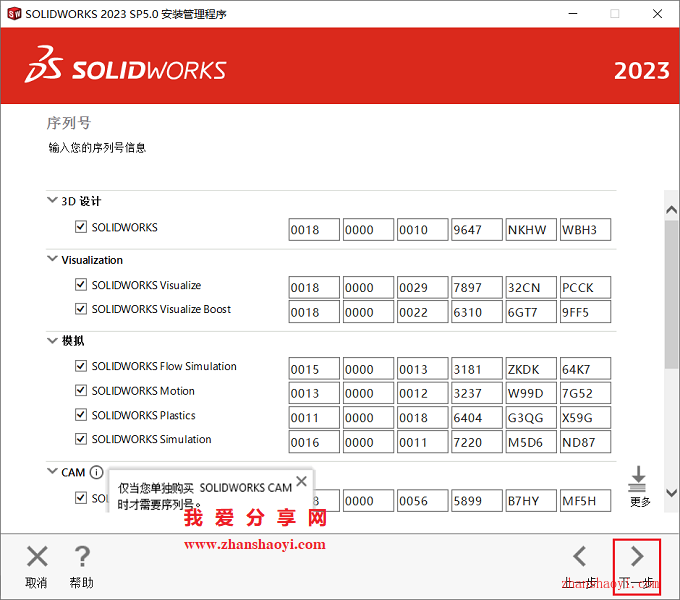Click the Cancel X icon

point(37,556)
